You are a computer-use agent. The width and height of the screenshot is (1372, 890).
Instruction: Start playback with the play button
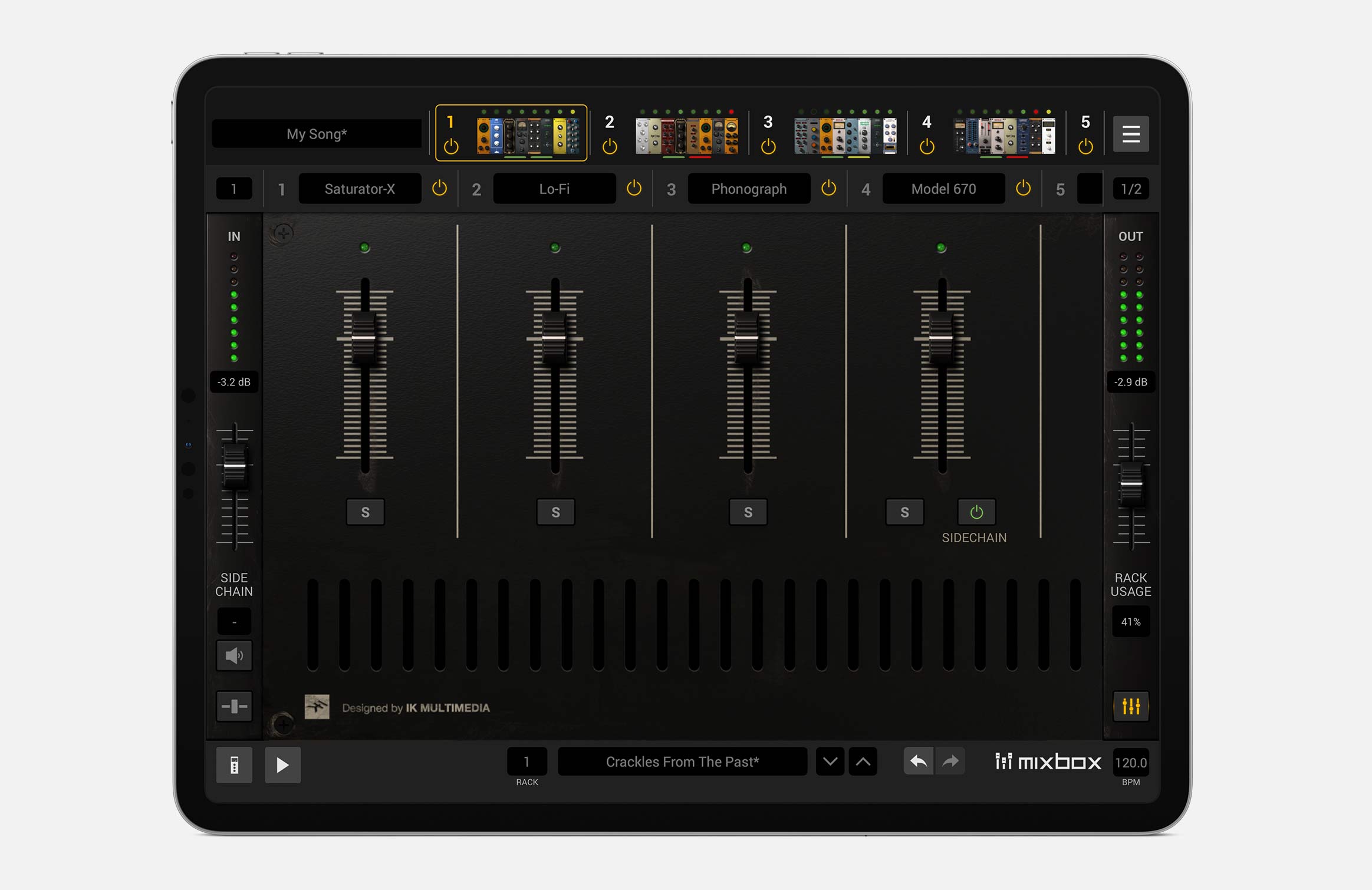coord(282,765)
